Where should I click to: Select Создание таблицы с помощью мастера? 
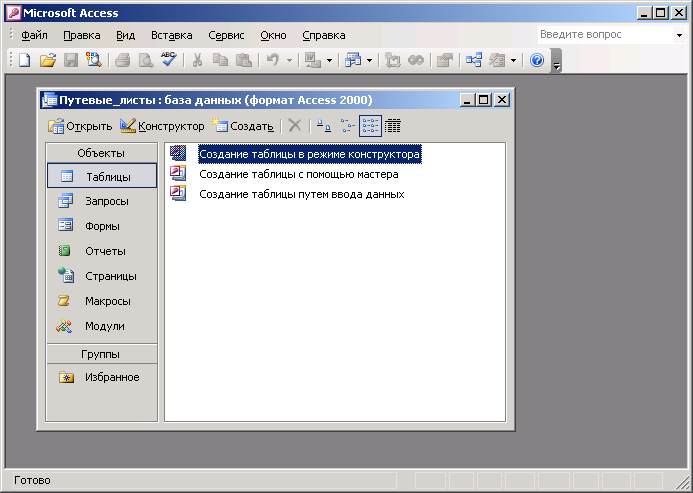pos(299,174)
